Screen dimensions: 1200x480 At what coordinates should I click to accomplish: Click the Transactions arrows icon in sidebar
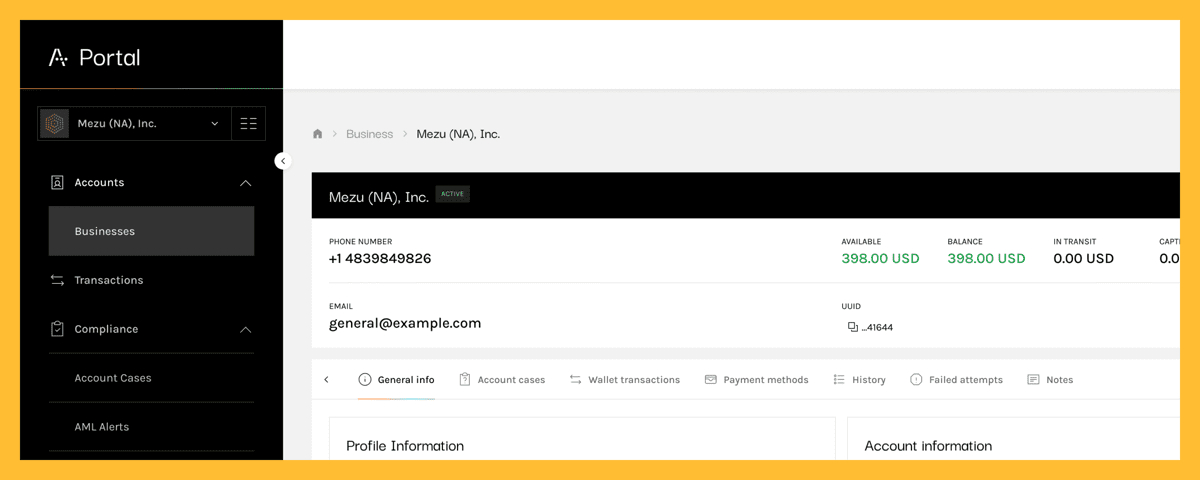57,281
